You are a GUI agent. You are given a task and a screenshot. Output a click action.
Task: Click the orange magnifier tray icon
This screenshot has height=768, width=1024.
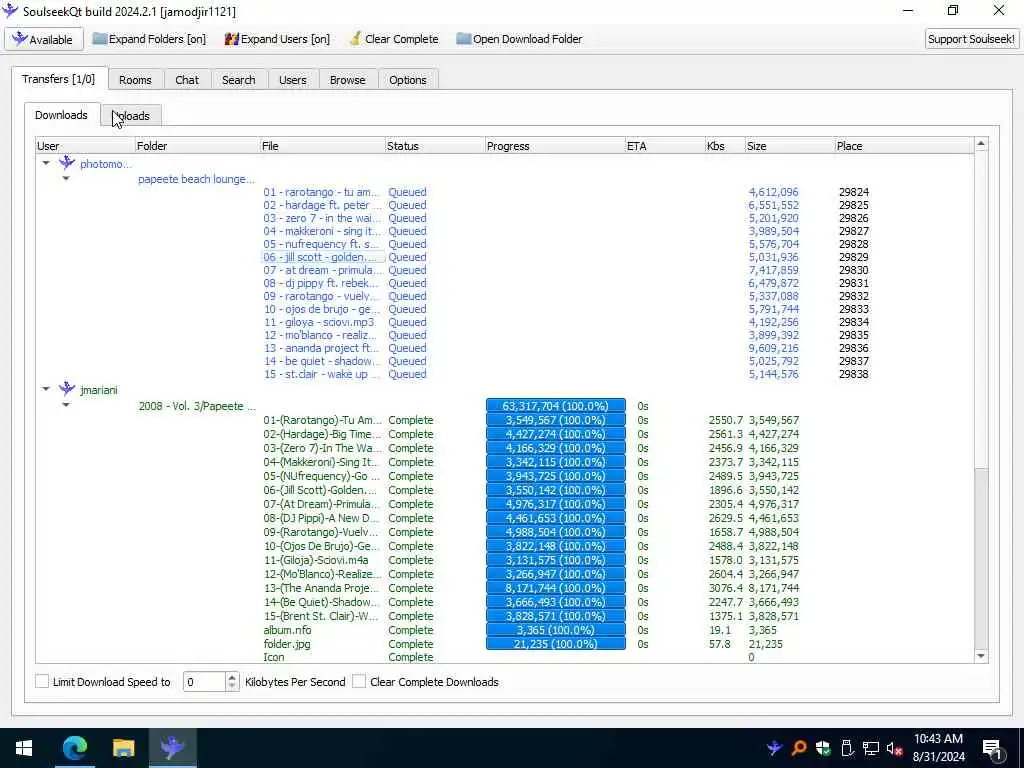coord(798,748)
